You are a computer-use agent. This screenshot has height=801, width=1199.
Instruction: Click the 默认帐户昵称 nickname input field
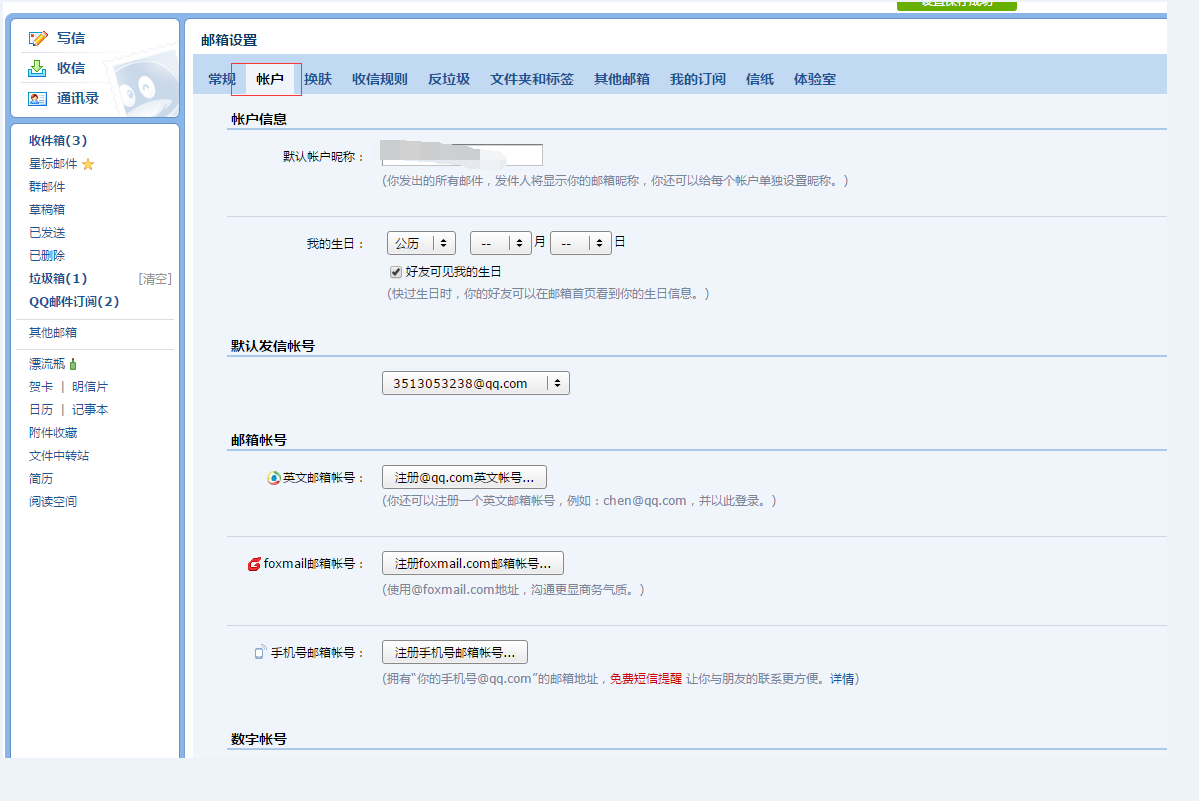(x=462, y=155)
